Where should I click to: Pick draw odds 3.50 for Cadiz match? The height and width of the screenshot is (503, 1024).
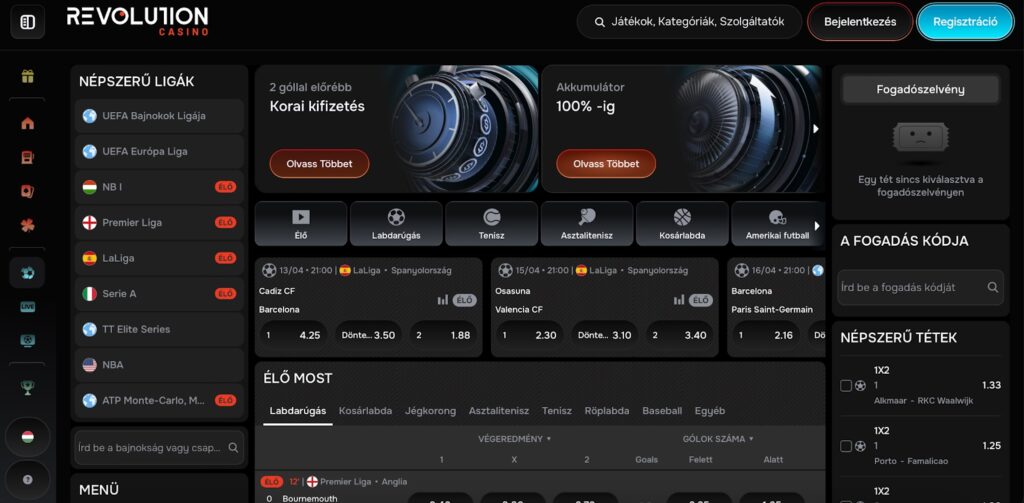(368, 335)
